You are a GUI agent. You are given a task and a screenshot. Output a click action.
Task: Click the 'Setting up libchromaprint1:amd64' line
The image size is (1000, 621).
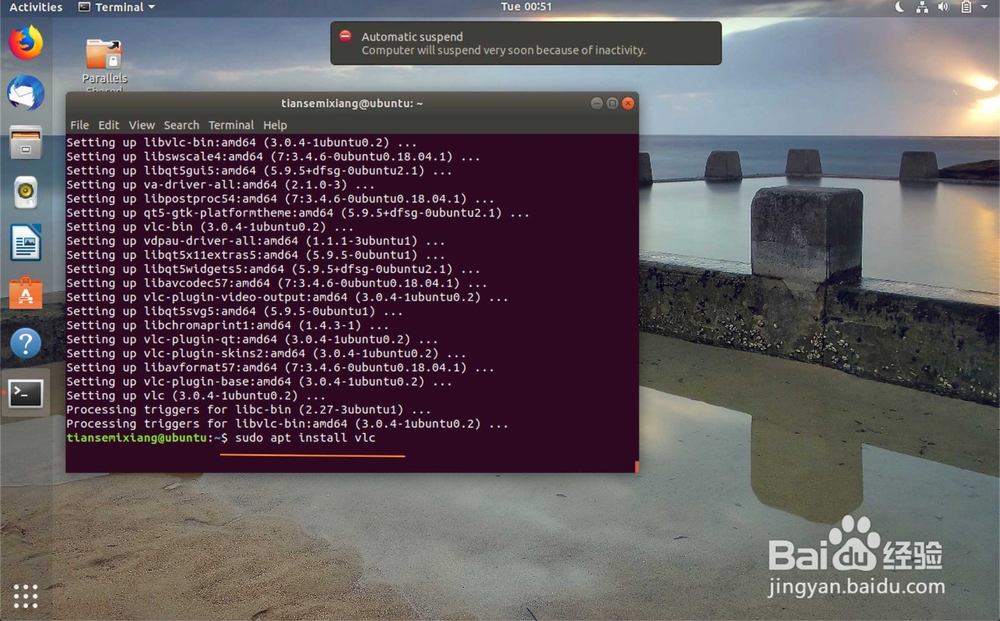(x=228, y=326)
